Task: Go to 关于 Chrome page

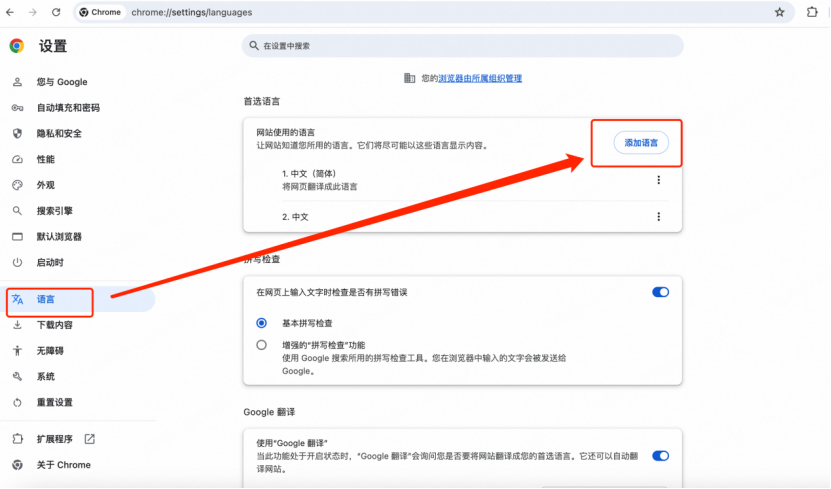Action: coord(64,465)
